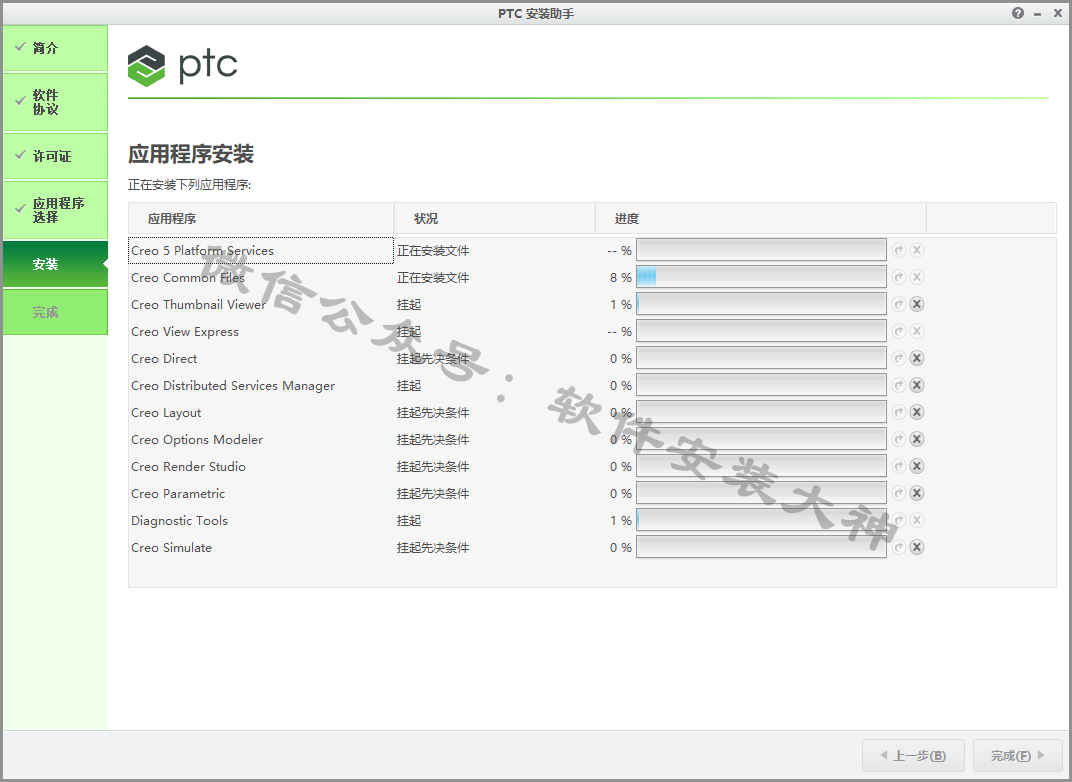Click the 挂起 status of Diagnostic Tools

click(409, 521)
